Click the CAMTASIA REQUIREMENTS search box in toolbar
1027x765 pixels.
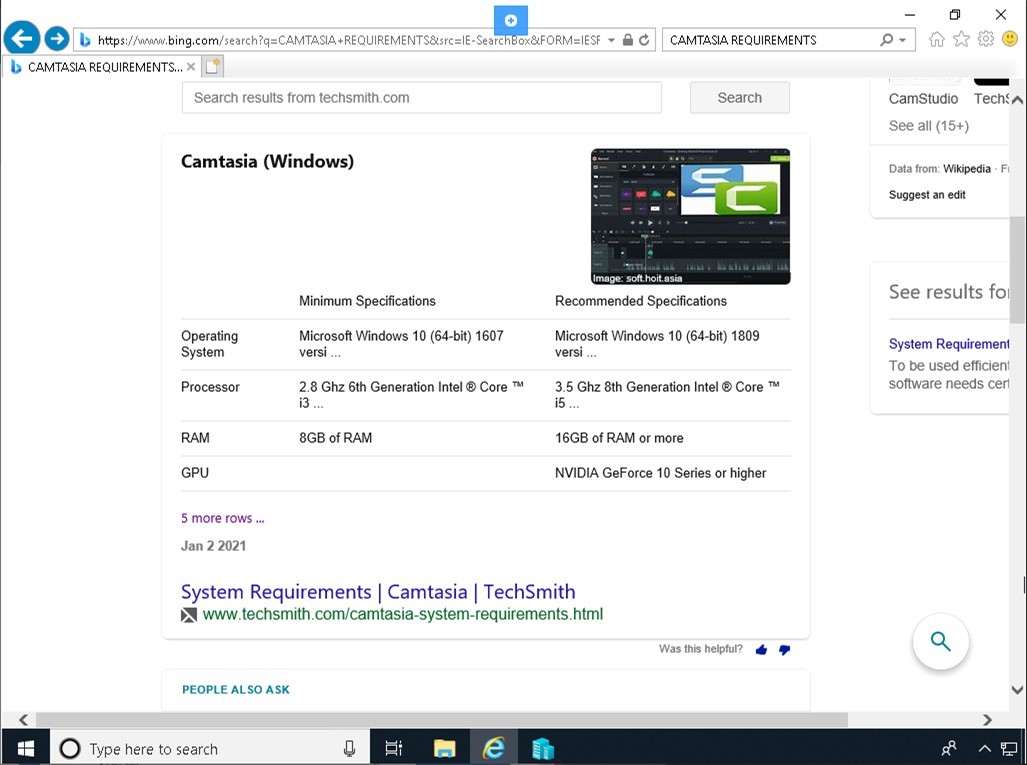772,40
